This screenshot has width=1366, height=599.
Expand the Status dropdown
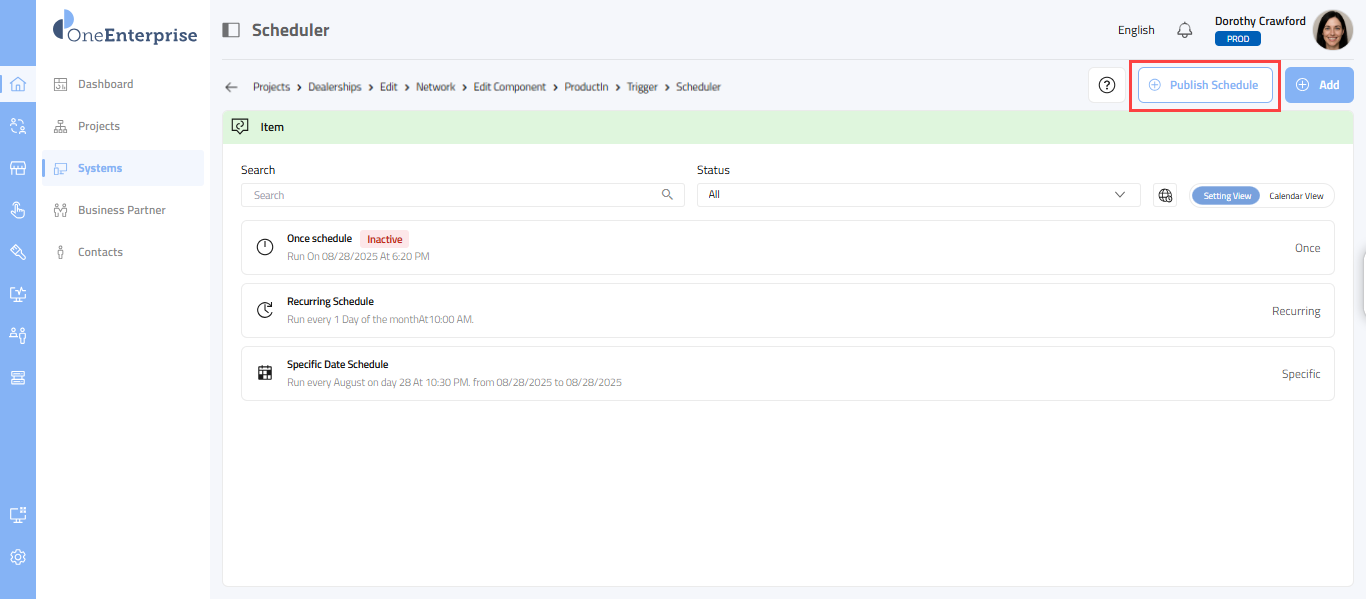click(x=918, y=195)
